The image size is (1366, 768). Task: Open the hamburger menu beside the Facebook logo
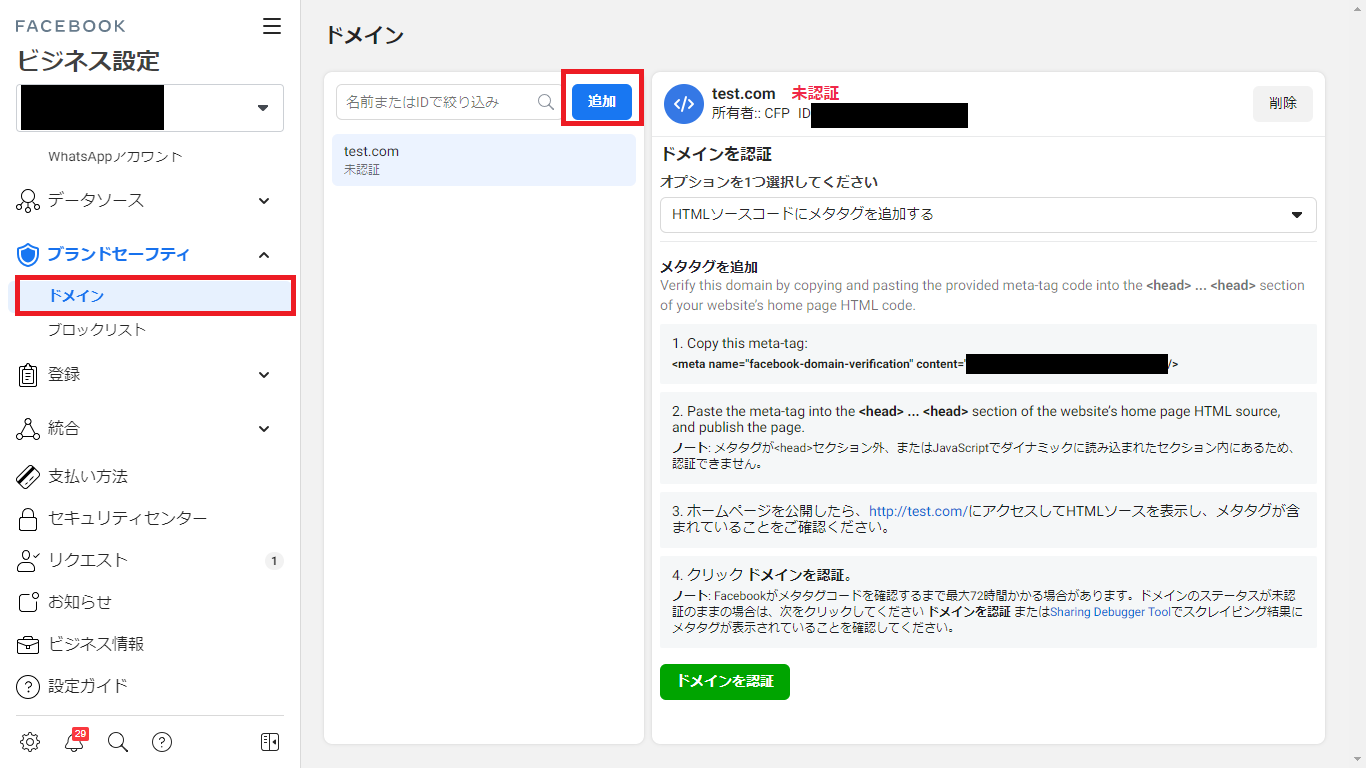(272, 26)
